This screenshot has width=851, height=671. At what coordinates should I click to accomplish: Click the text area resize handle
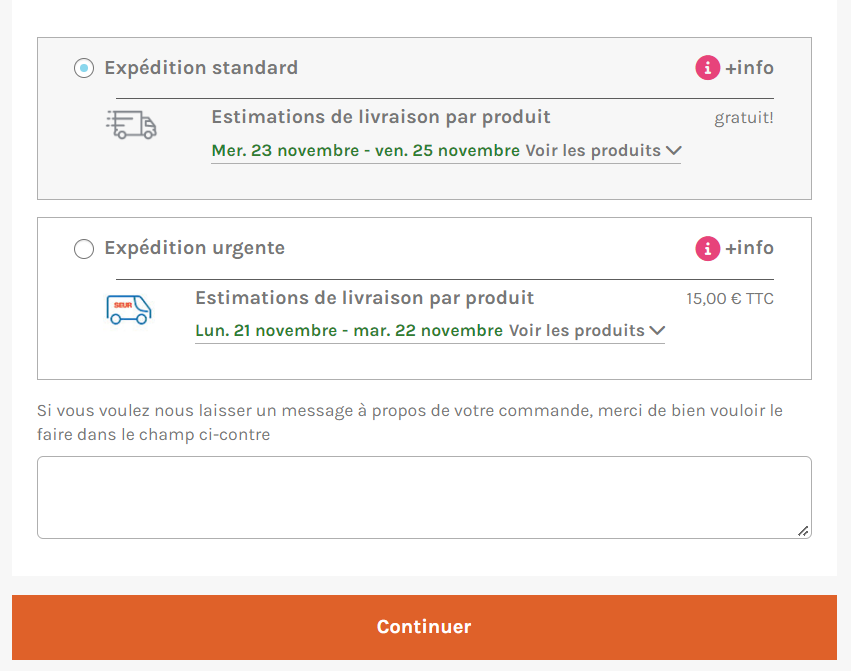(803, 531)
